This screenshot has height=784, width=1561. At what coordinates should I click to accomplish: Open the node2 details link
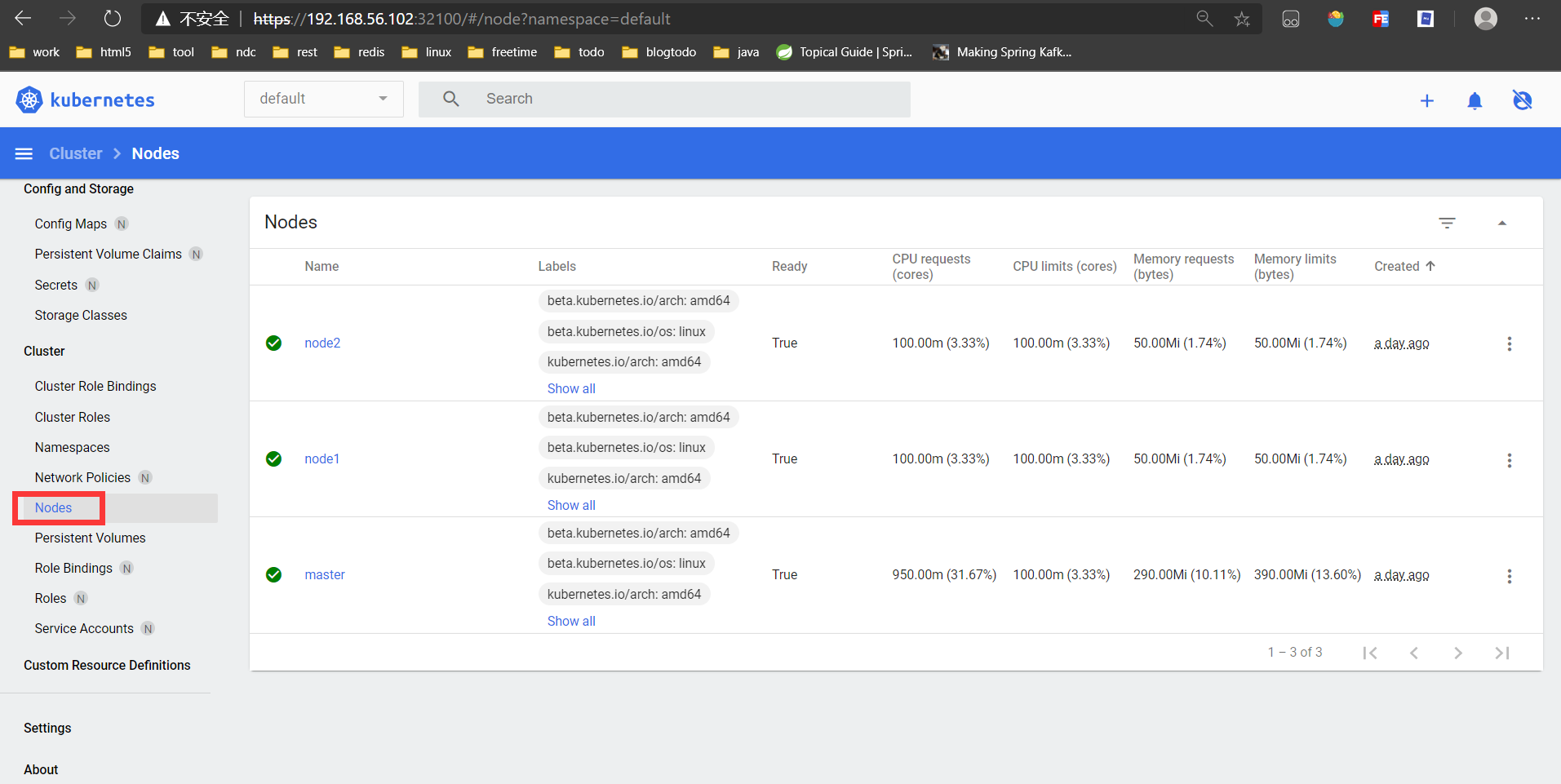point(322,343)
